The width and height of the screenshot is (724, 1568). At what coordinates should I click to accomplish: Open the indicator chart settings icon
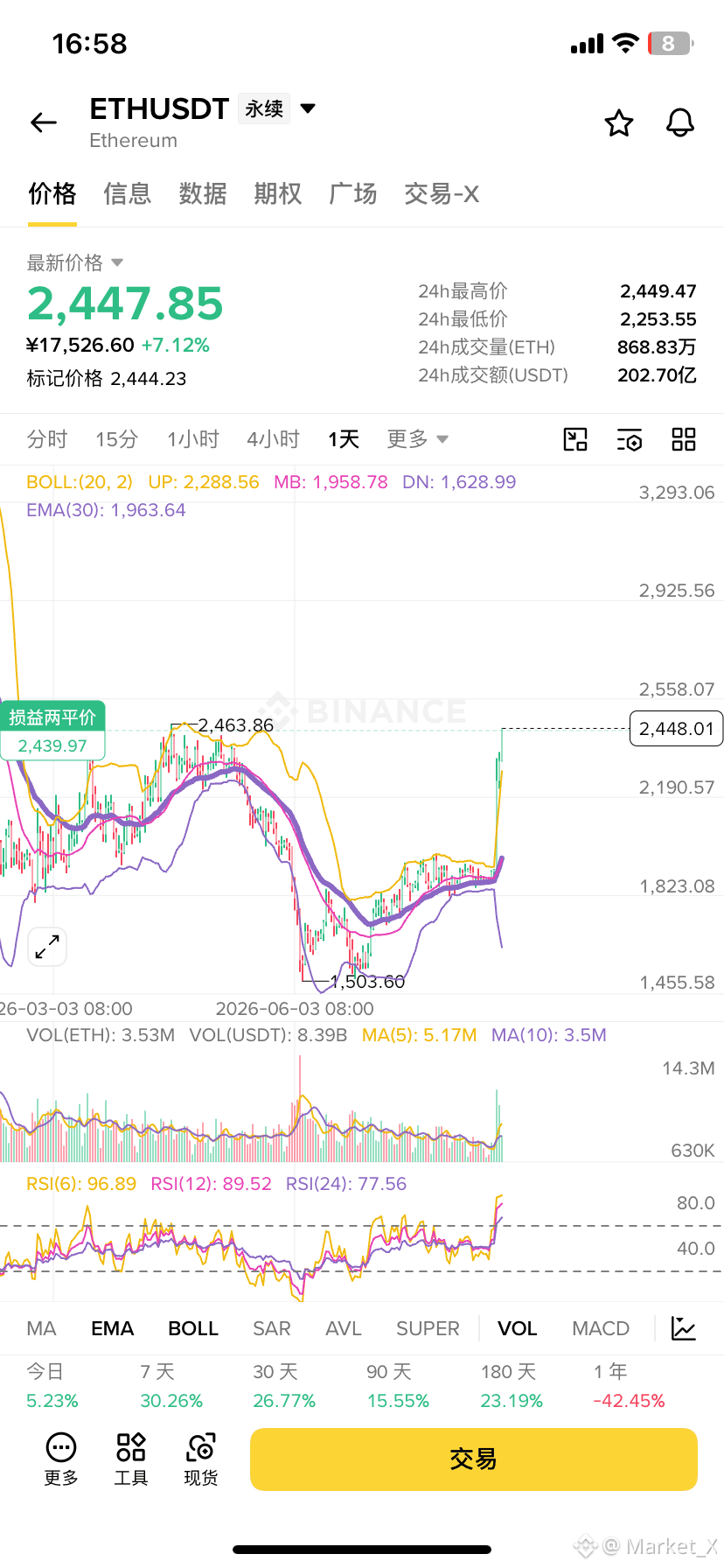[684, 1328]
